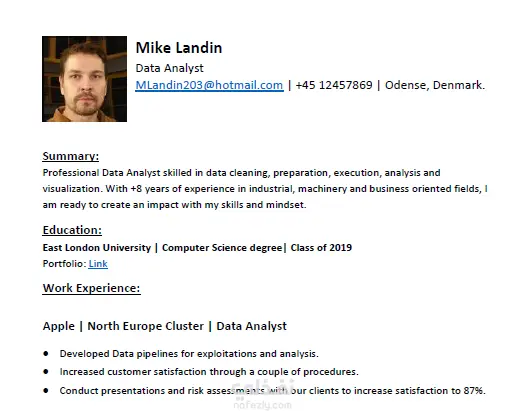Click the phone number +45 12457869

[334, 85]
